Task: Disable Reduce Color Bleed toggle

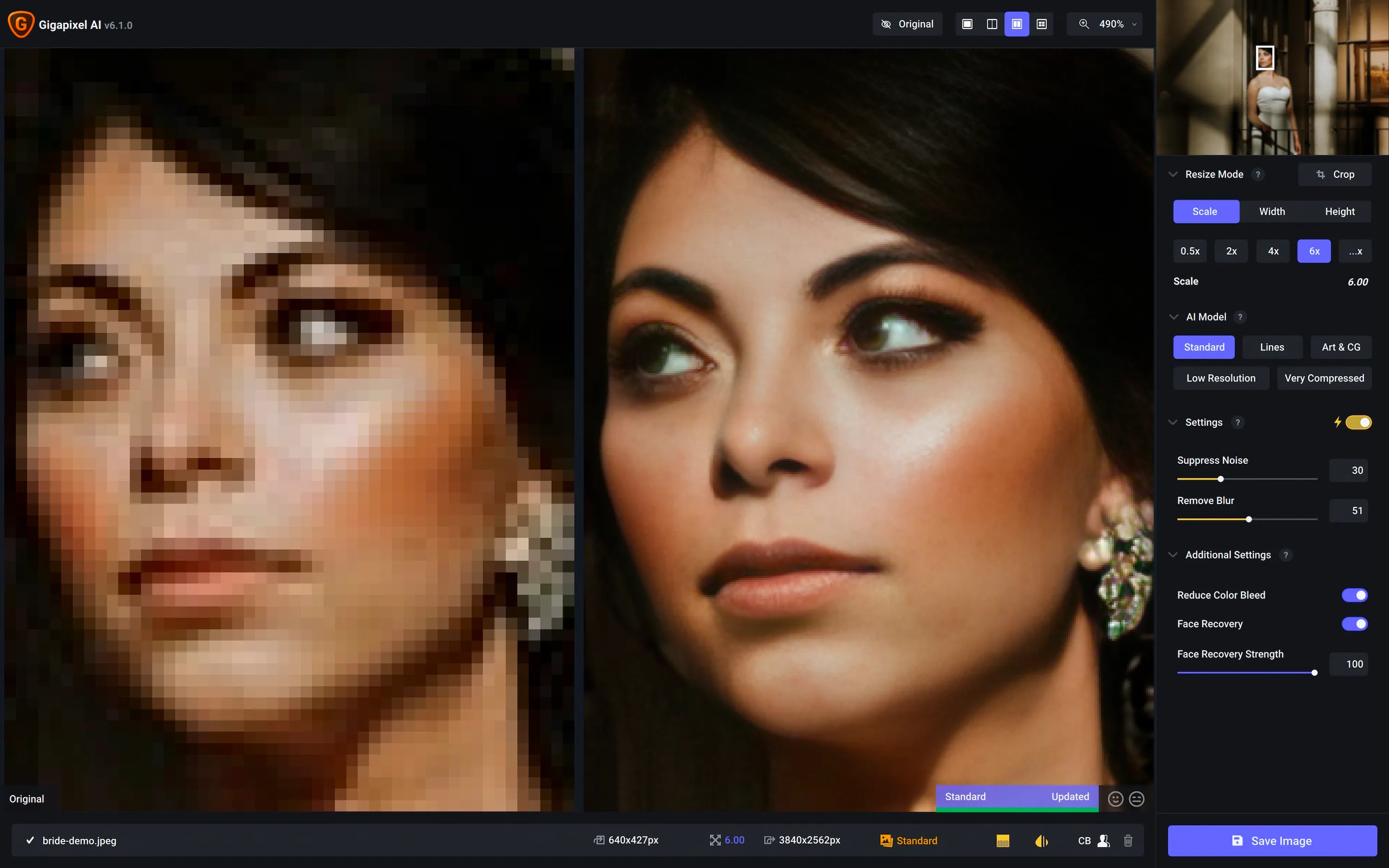Action: (x=1354, y=595)
